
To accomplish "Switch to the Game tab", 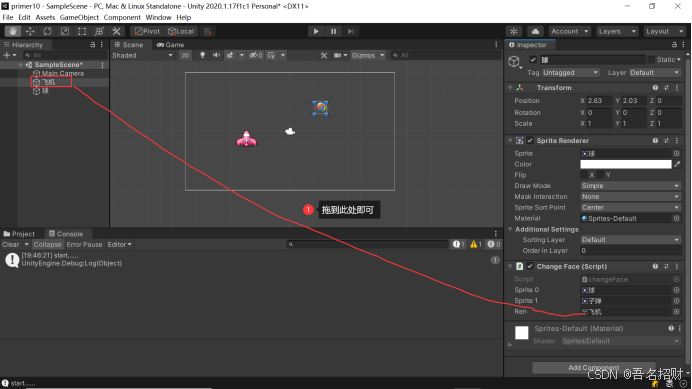I will point(170,45).
